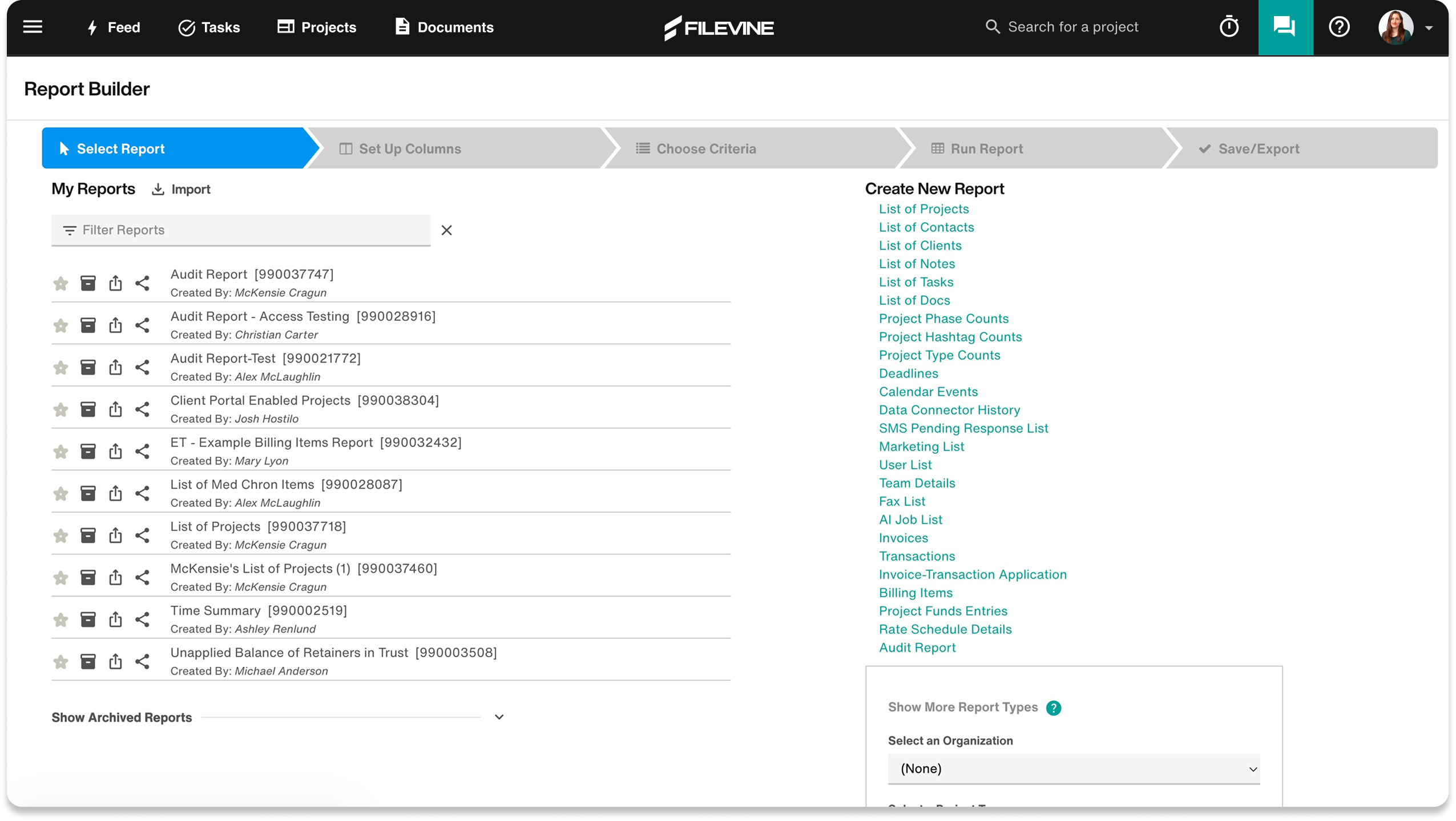1456x821 pixels.
Task: Favorite Client Portal Enabled Projects star
Action: [61, 409]
